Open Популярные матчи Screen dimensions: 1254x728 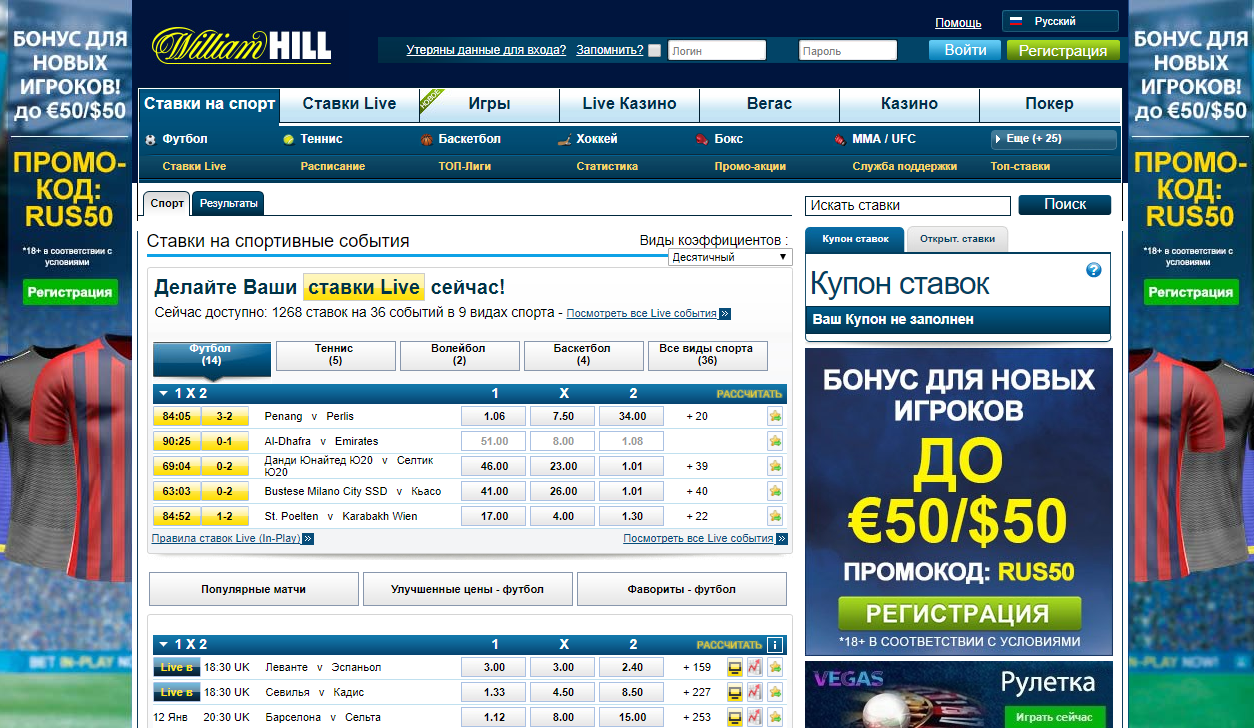click(x=254, y=589)
